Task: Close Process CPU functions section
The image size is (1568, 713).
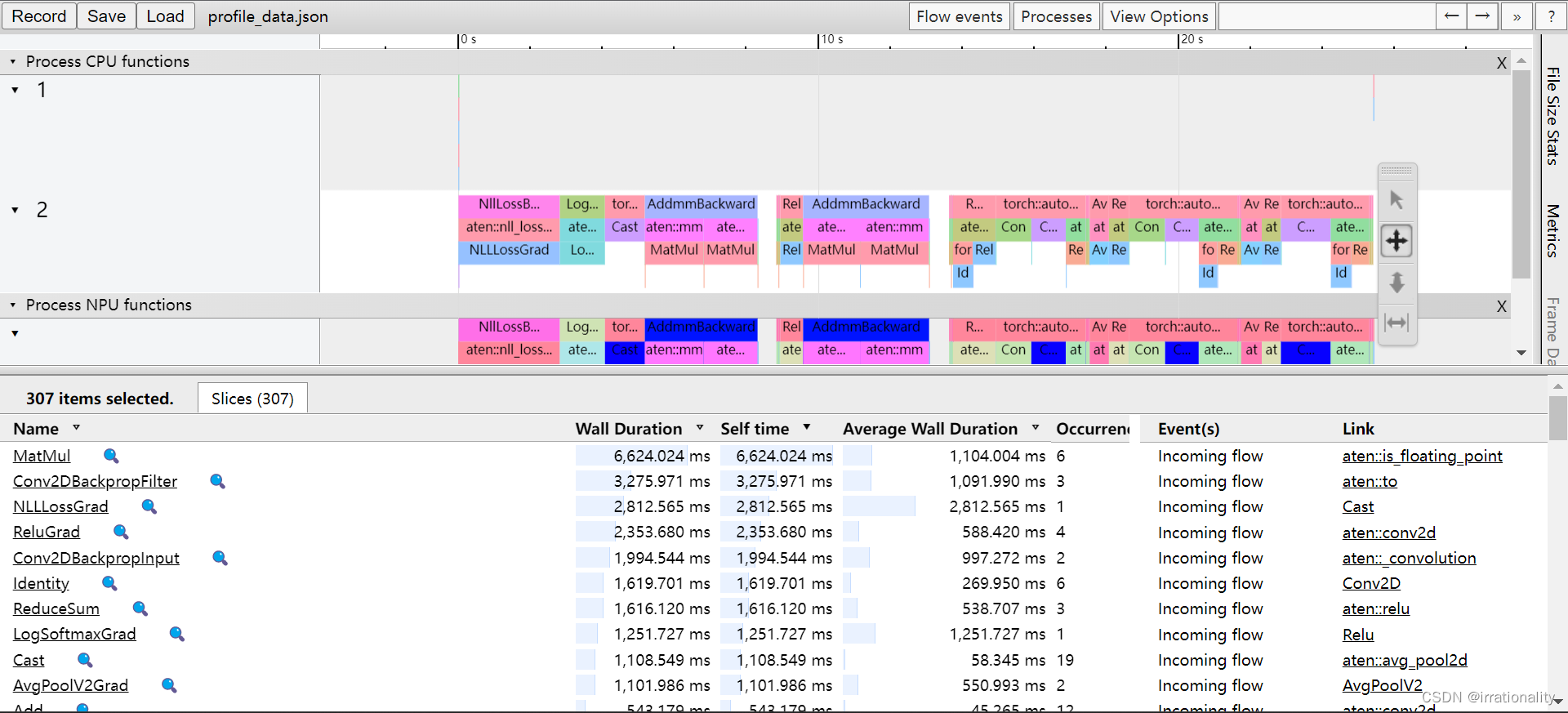Action: point(1501,63)
